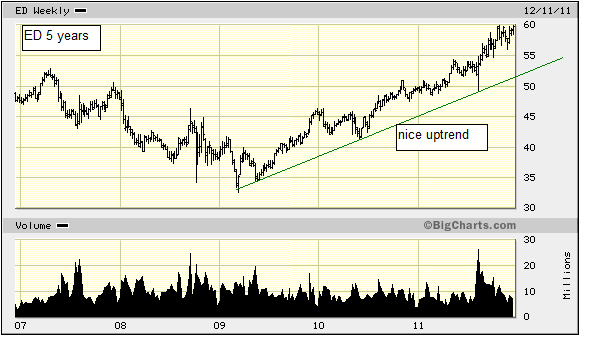Click the 55 price axis label
Viewport: 614px width, 360px height.
pos(529,55)
